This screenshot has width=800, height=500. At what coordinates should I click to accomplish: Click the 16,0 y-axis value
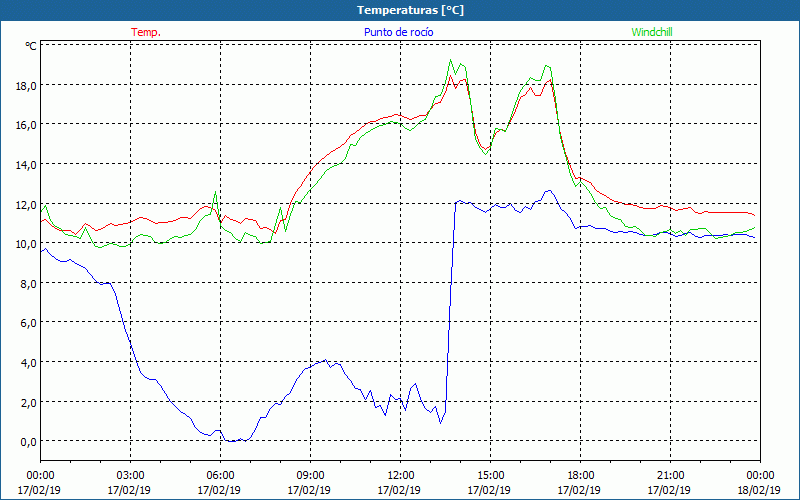26,124
